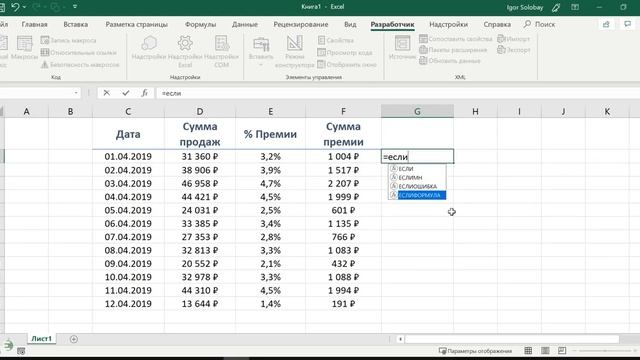Image resolution: width=640 pixels, height=360 pixels.
Task: Select ЕСЛИ from the autocomplete list
Action: click(x=417, y=169)
